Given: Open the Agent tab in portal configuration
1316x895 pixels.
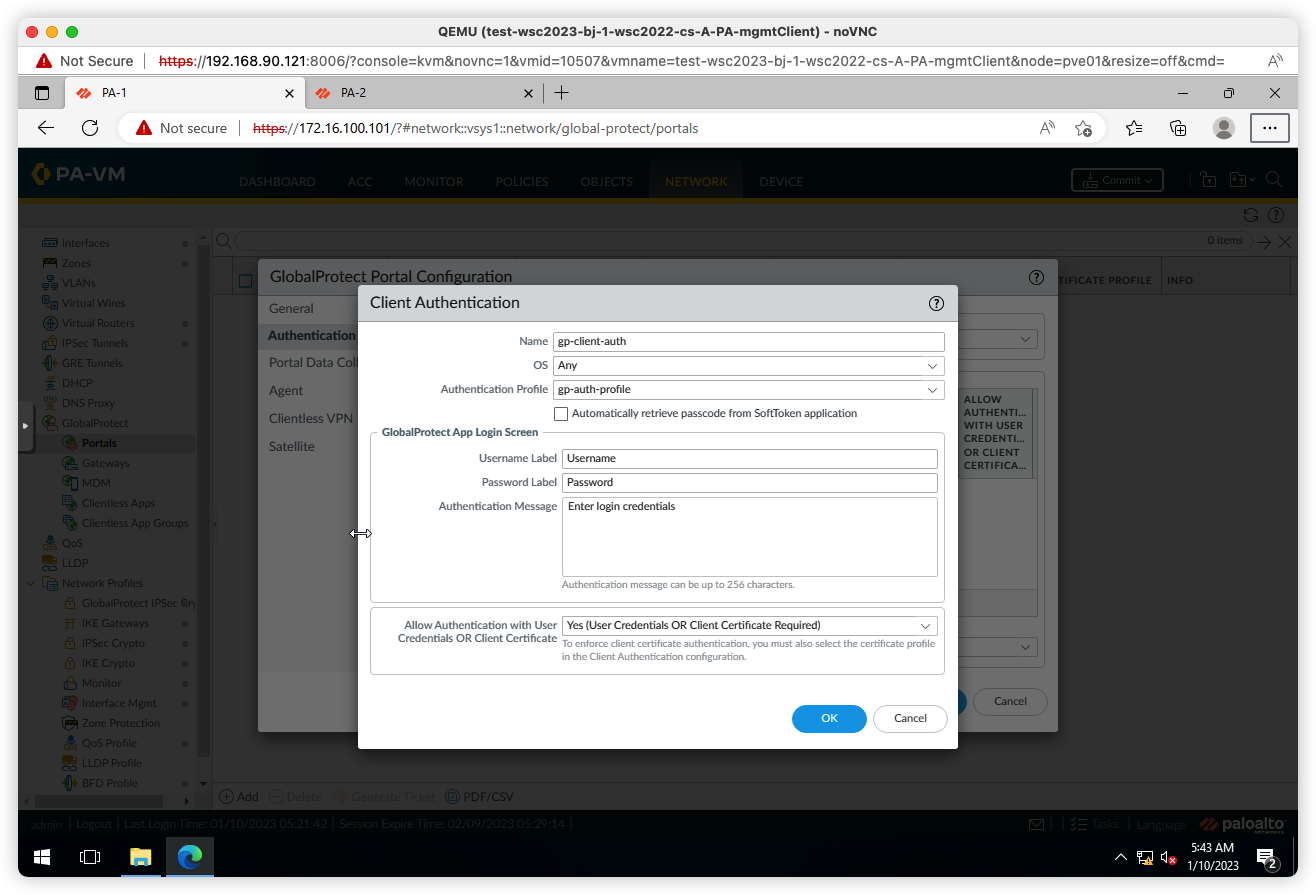Looking at the screenshot, I should 286,390.
